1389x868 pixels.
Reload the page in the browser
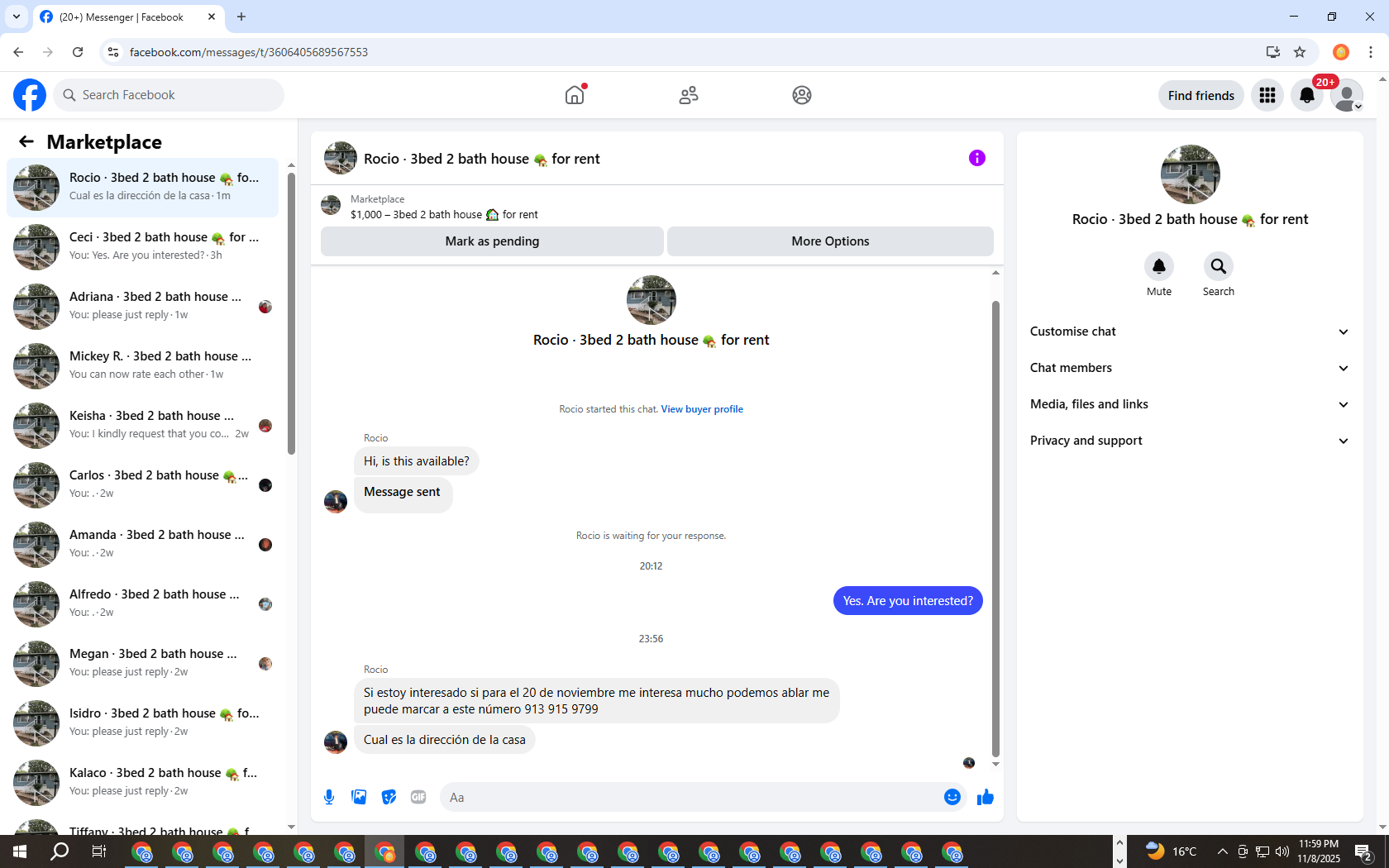(x=78, y=52)
